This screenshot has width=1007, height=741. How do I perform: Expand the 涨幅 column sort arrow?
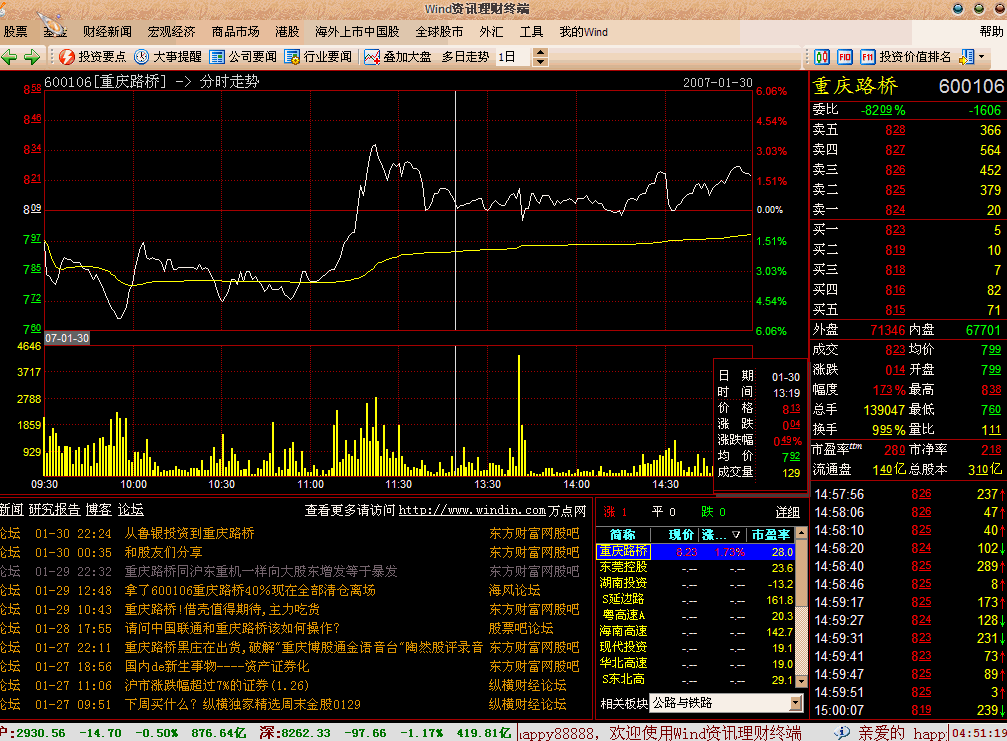pyautogui.click(x=736, y=535)
